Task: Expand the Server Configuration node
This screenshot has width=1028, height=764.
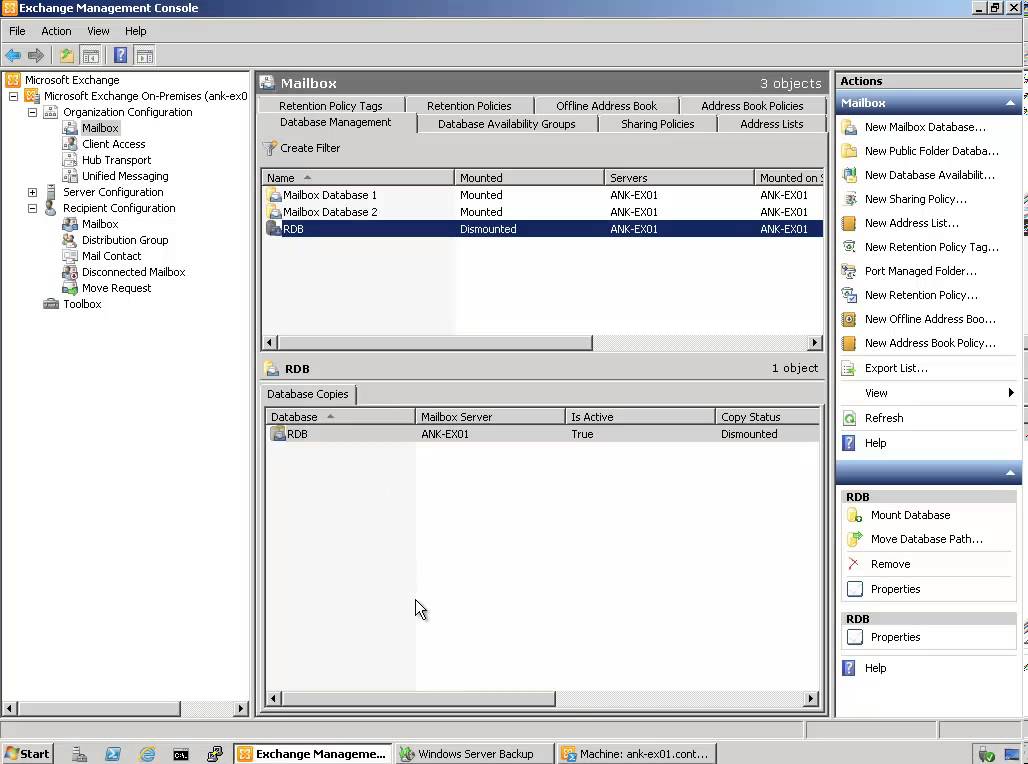Action: (x=32, y=192)
